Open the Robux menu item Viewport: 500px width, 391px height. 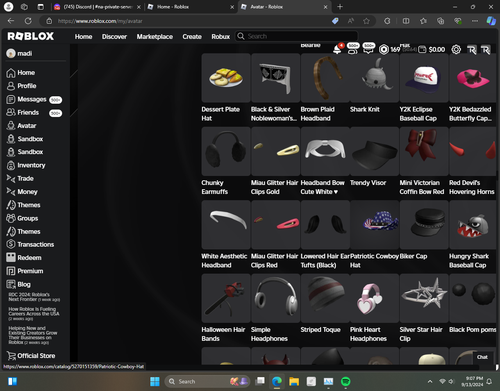pos(221,37)
